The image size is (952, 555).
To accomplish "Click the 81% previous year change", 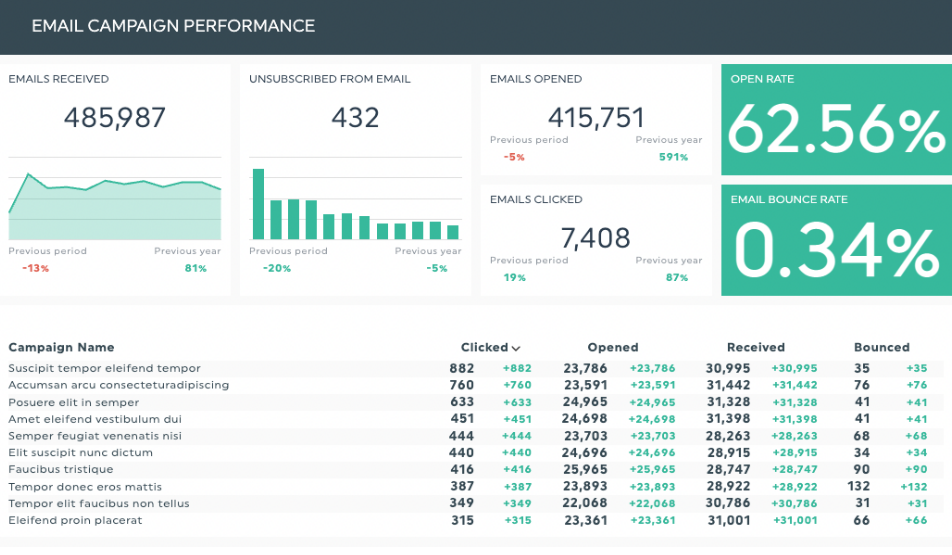I will point(196,268).
